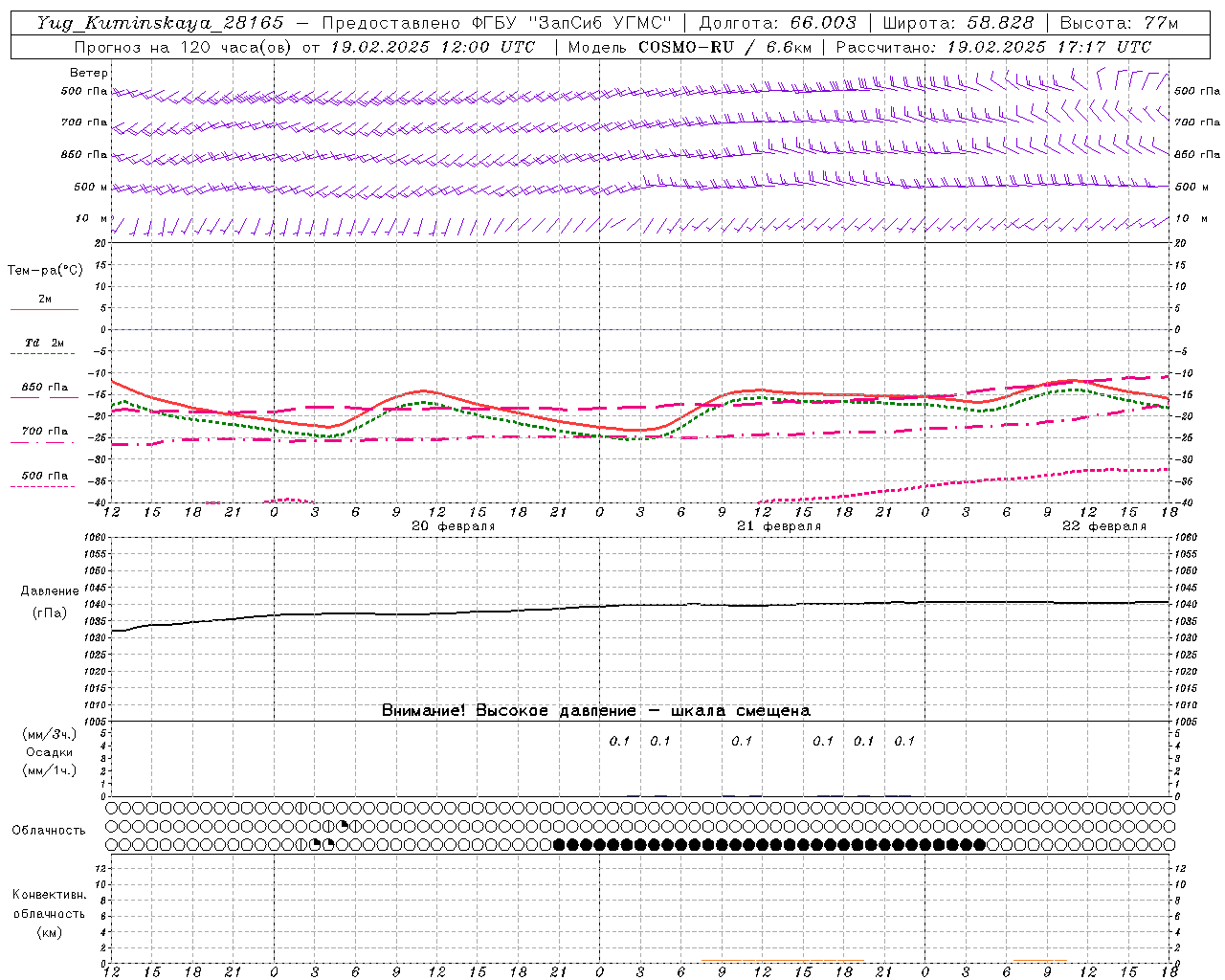Click the (мм/1ч.) unit label
The image size is (1225, 980).
click(x=50, y=771)
